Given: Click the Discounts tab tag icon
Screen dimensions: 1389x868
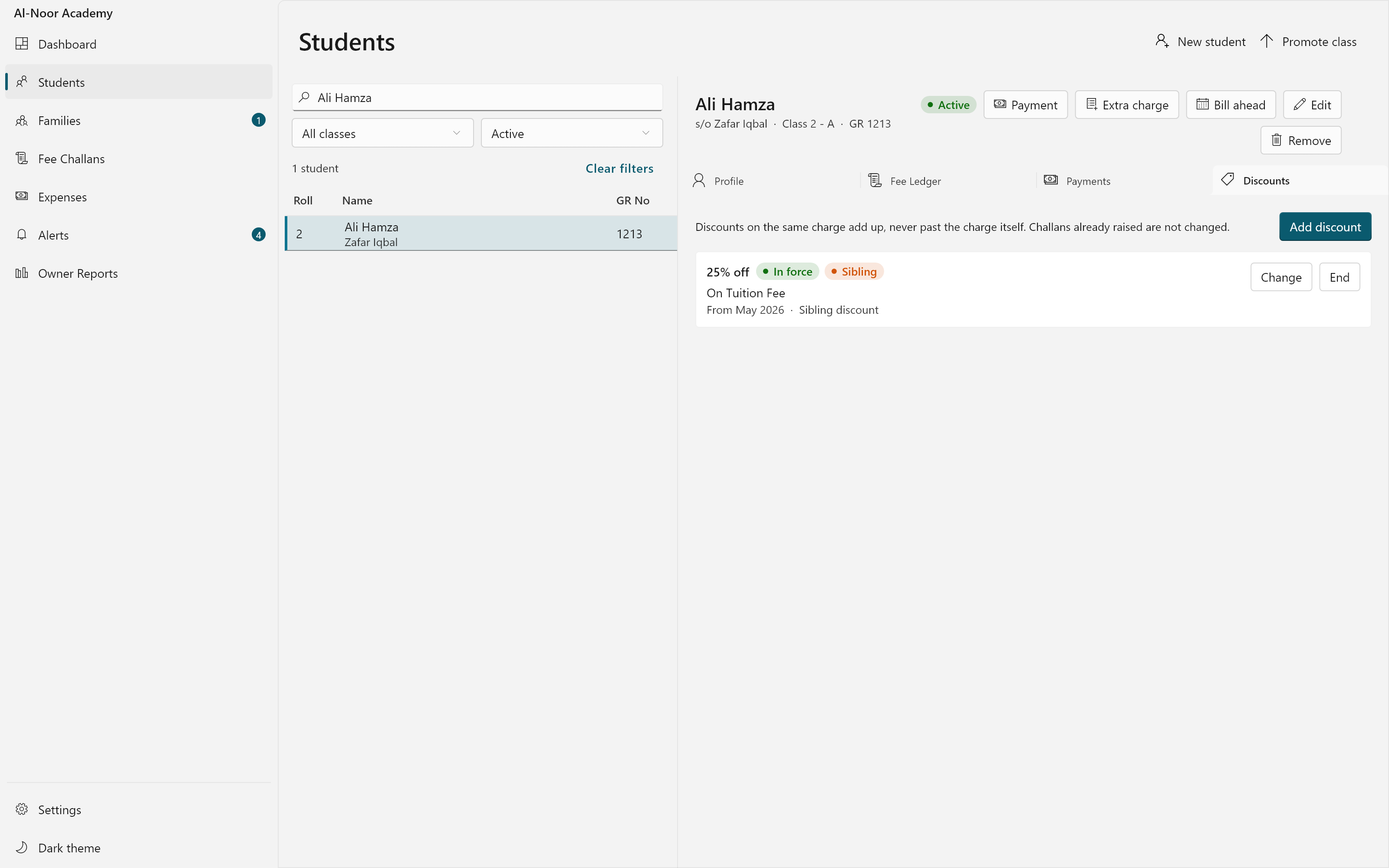Looking at the screenshot, I should click(1228, 180).
